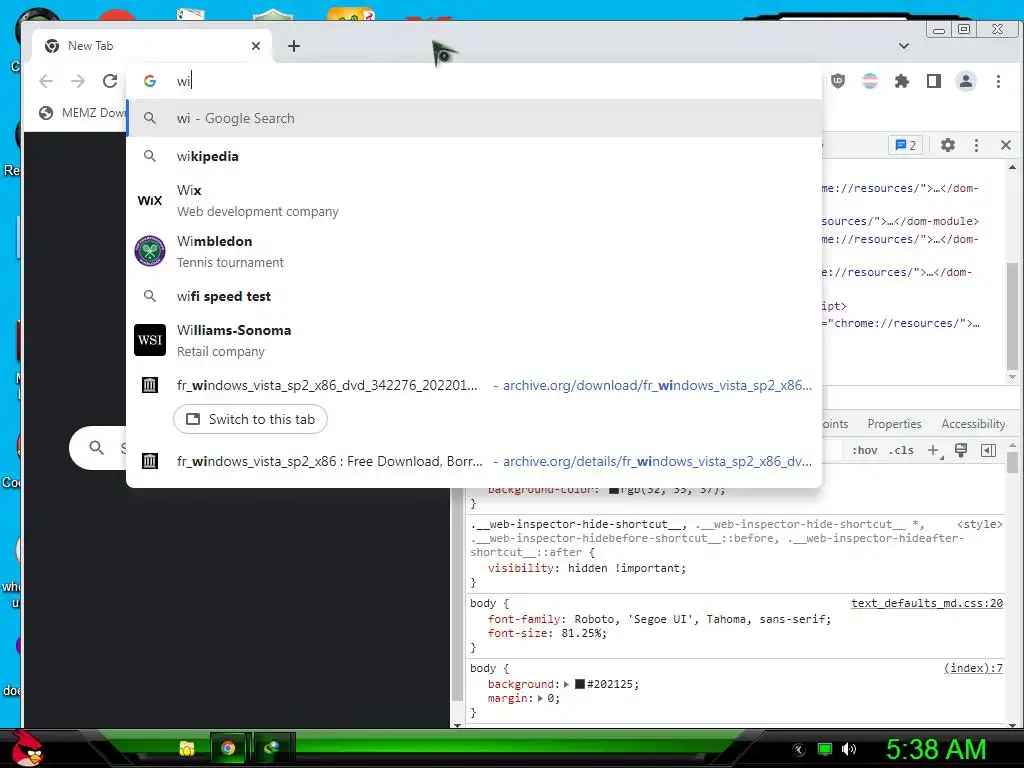
Task: Click the volume speaker tray icon
Action: point(849,749)
